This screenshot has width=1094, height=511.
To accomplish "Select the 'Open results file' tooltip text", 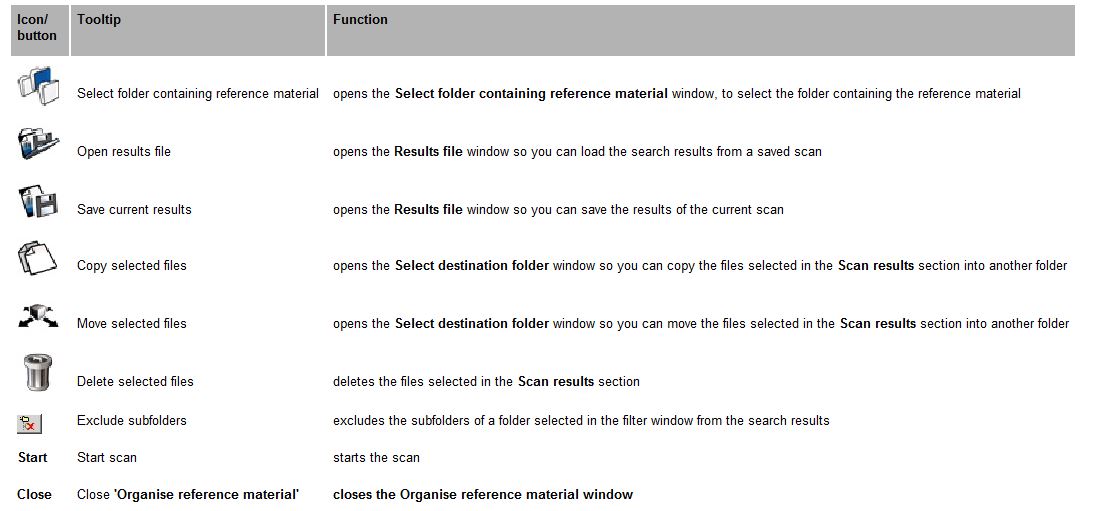I will coord(123,151).
